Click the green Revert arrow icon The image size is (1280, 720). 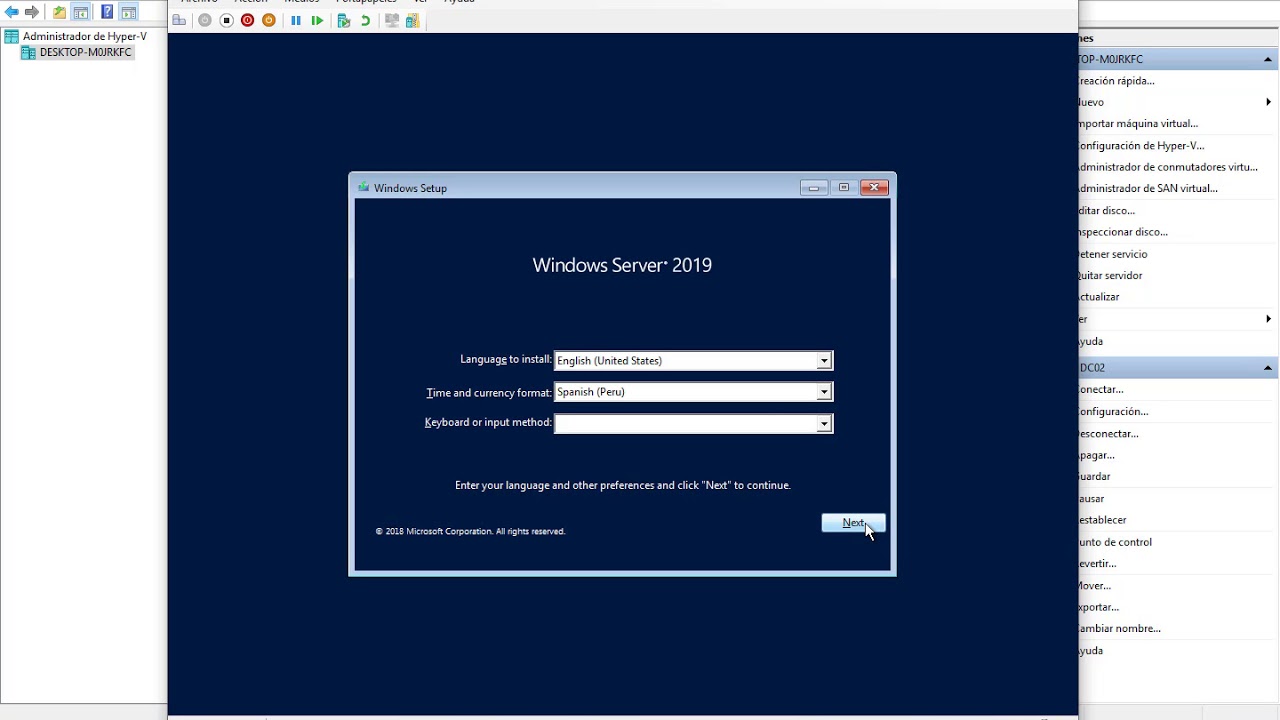pos(365,21)
